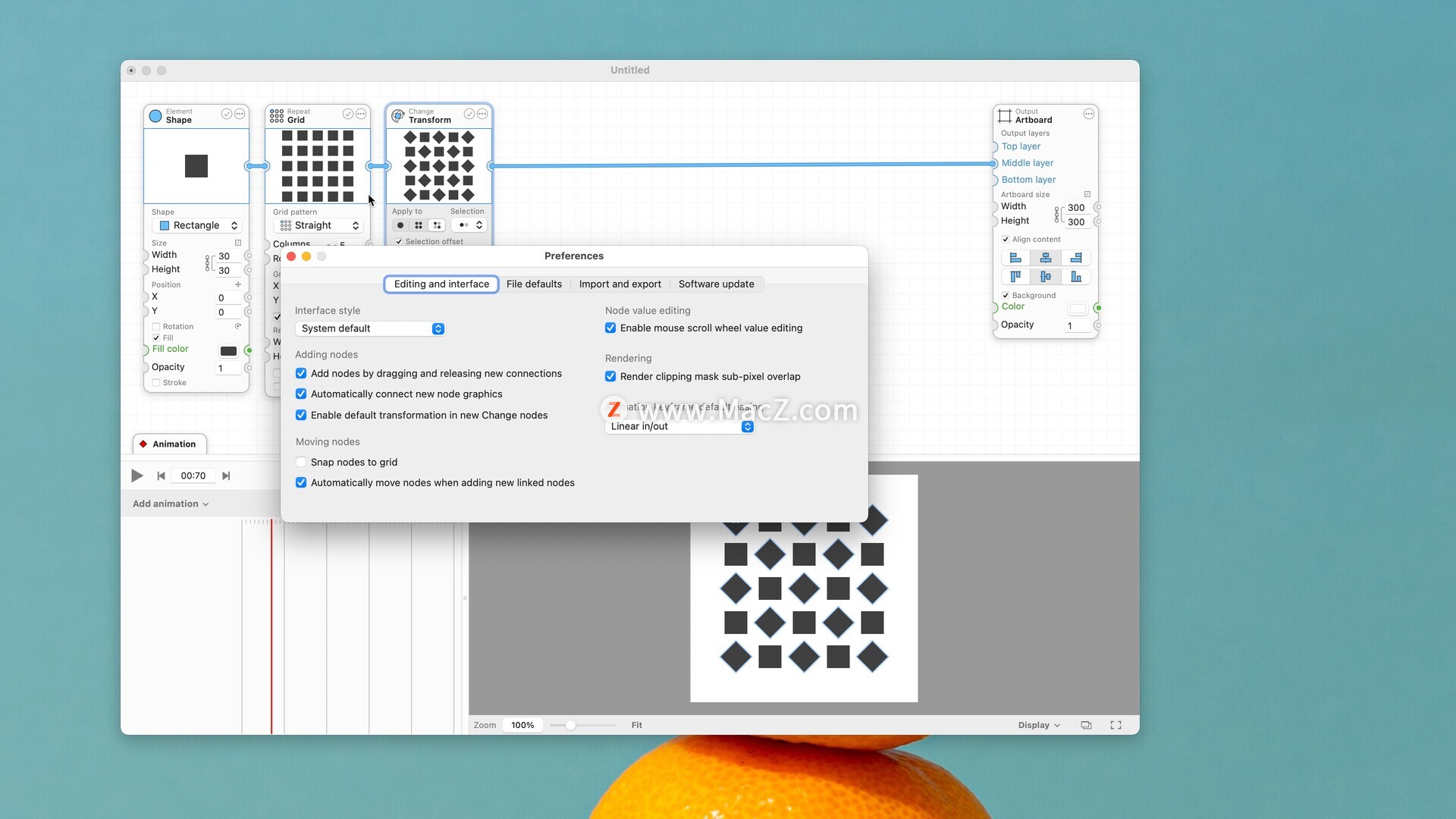Viewport: 1456px width, 819px height.
Task: Align content to bottom edge
Action: [1076, 277]
